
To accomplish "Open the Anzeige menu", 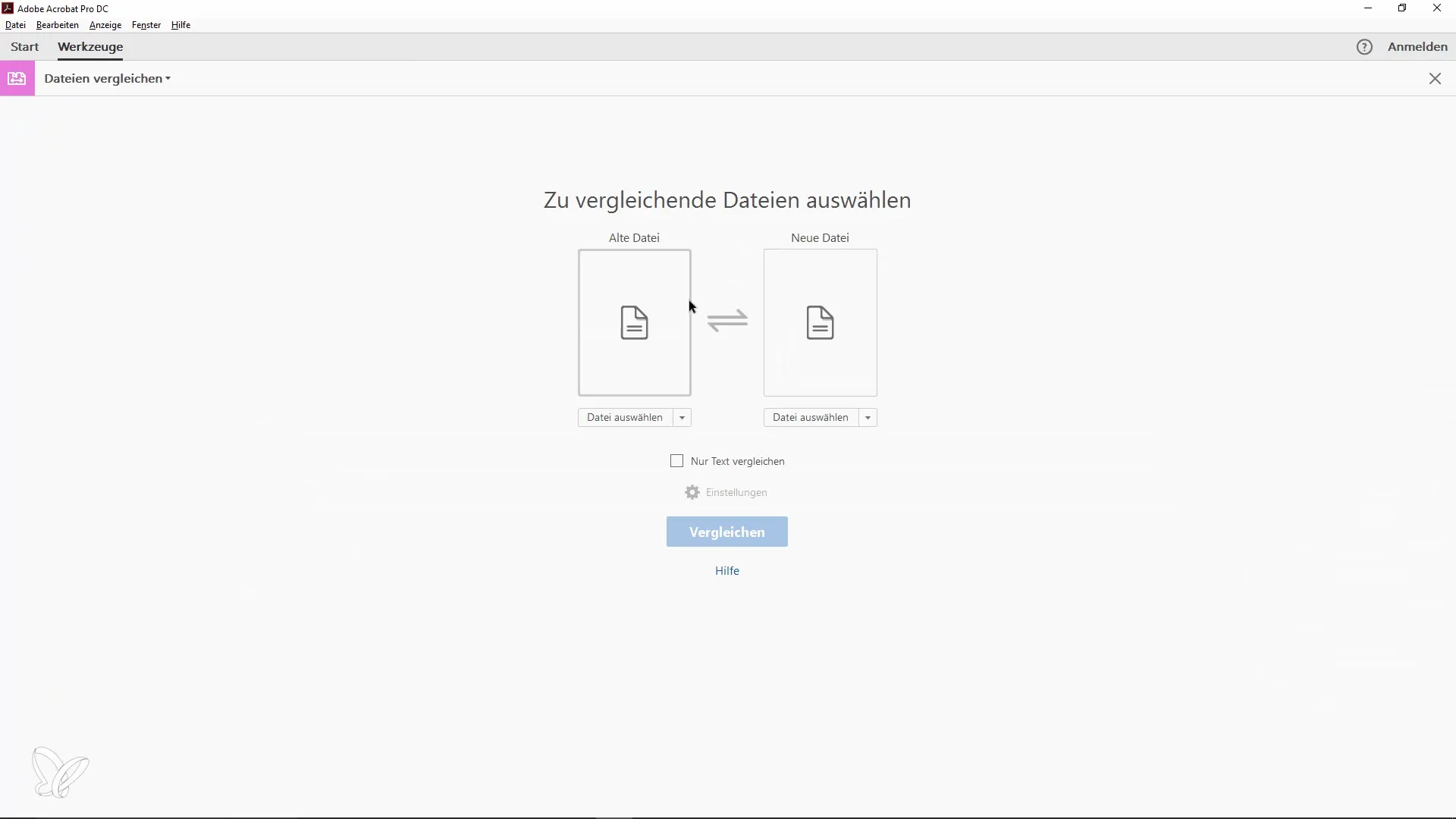I will click(105, 25).
